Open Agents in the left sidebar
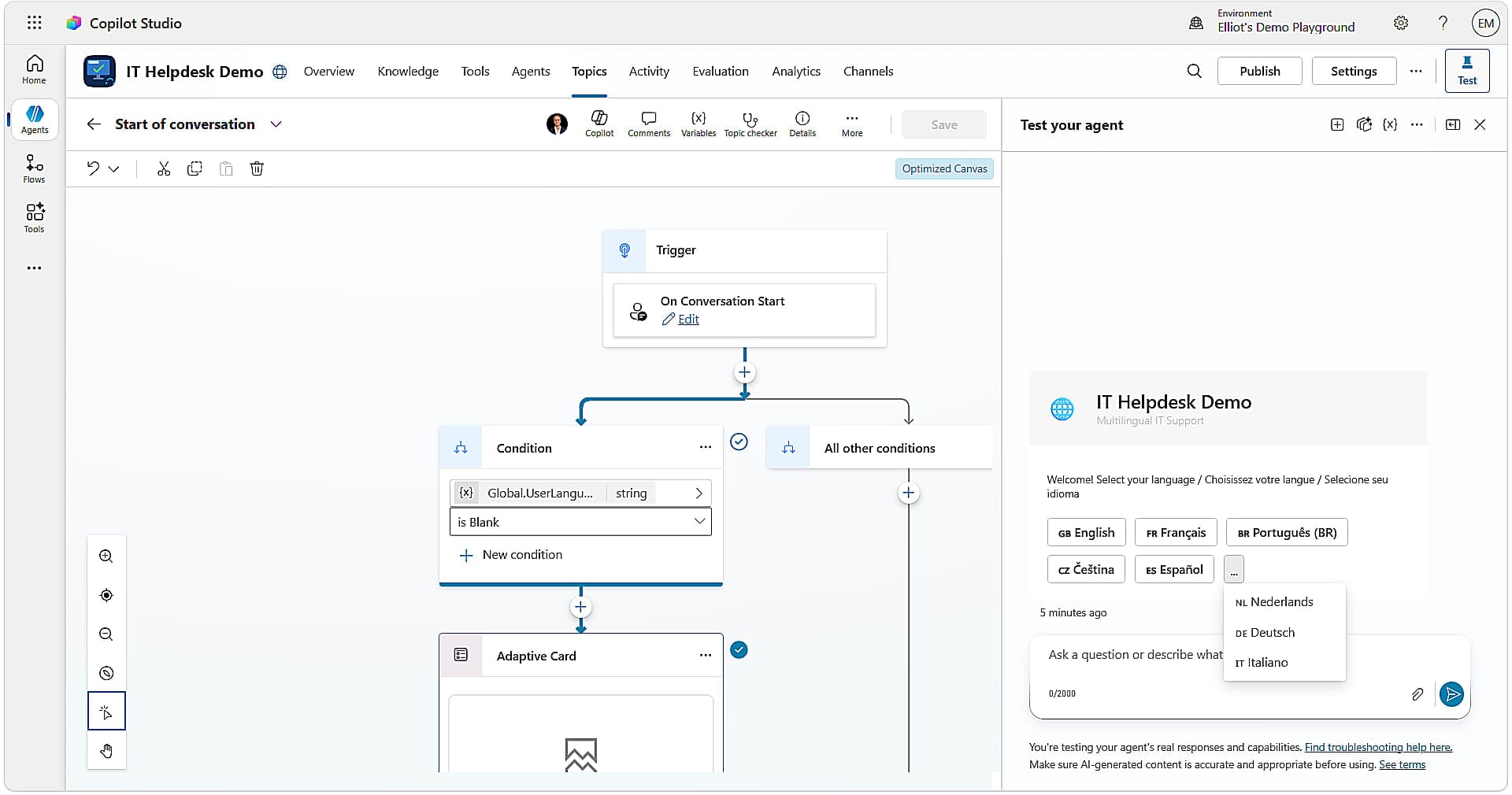 pos(35,120)
